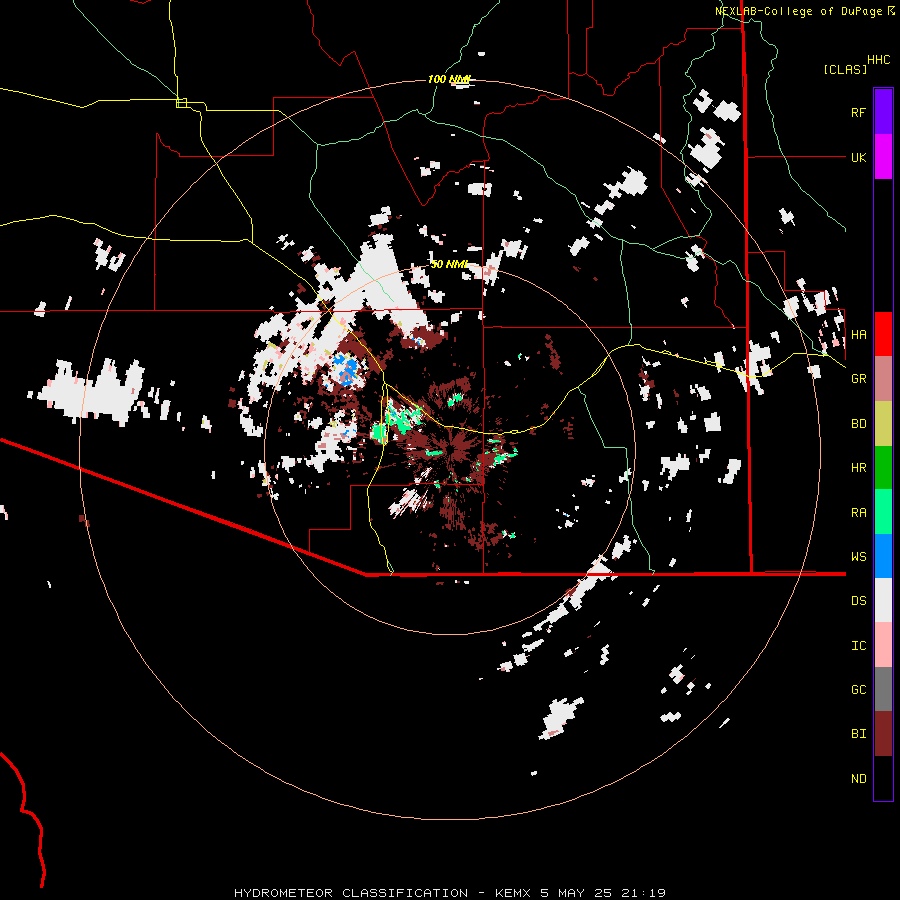Click the GR legend label
This screenshot has height=900, width=900.
click(x=858, y=379)
